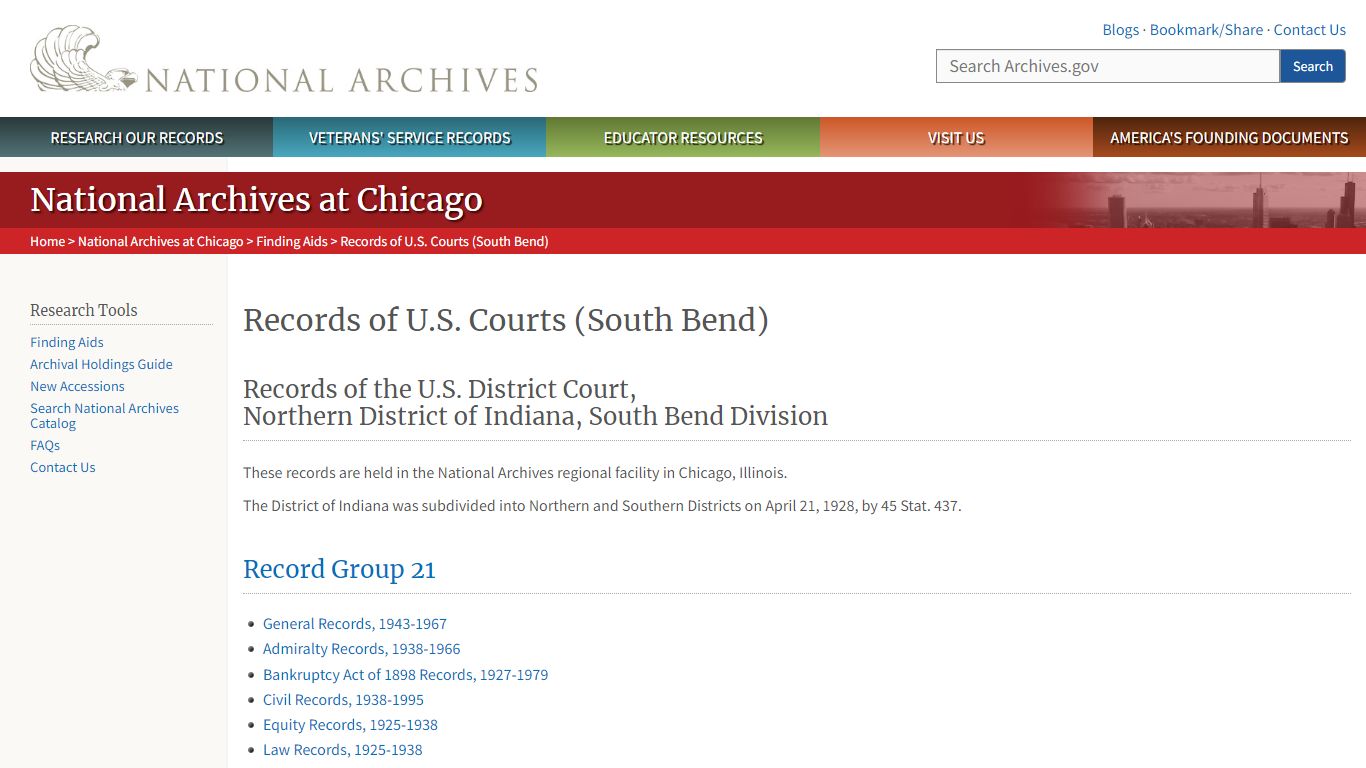
Task: Open Contact Us in the sidebar
Action: [x=63, y=467]
